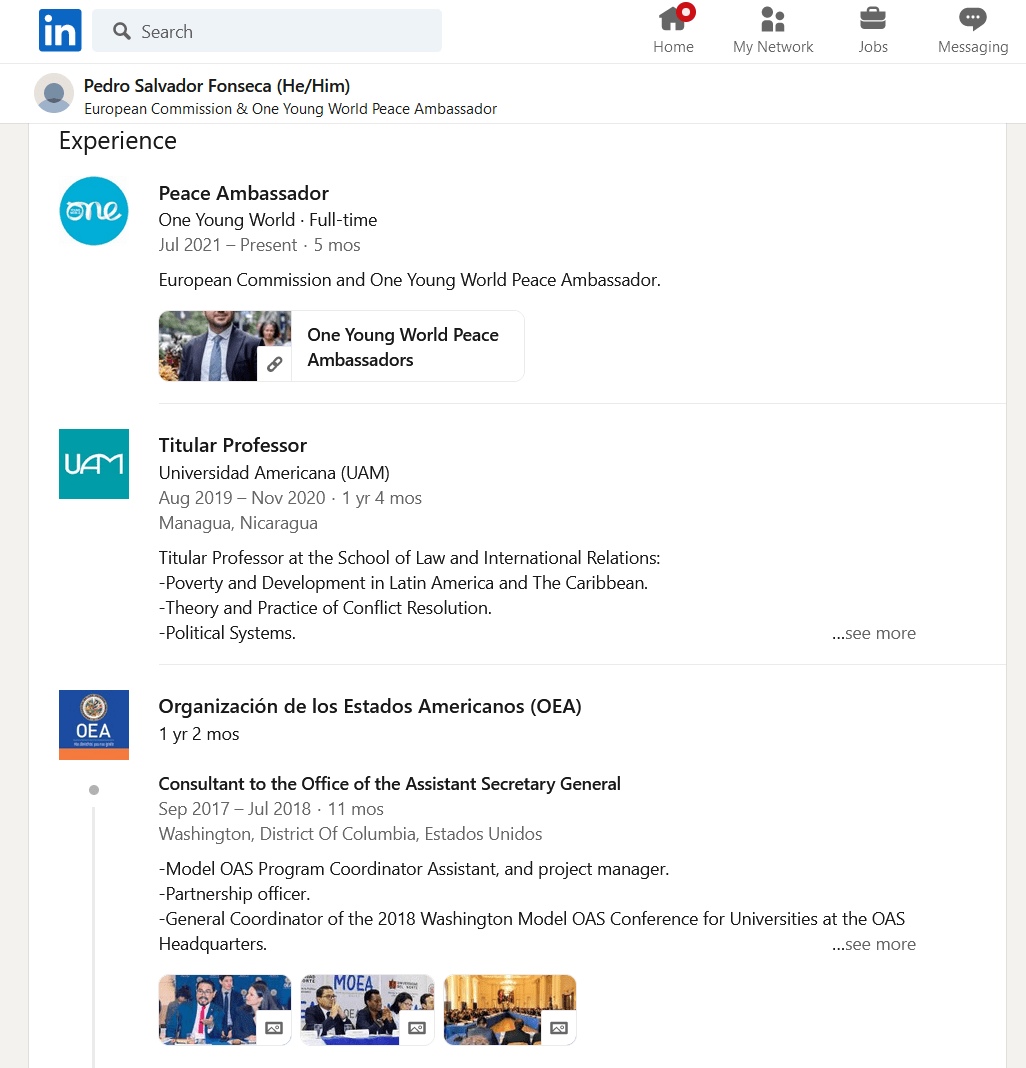Click the profile headline under the name
This screenshot has height=1068, width=1026.
[290, 109]
